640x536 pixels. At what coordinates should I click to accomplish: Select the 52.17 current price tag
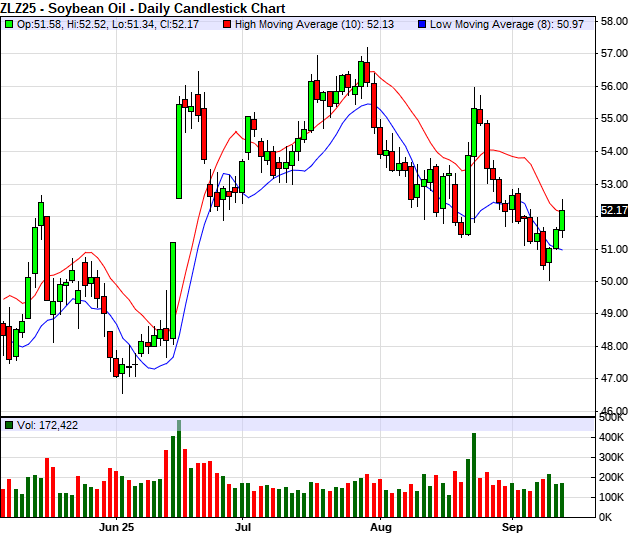click(x=614, y=211)
